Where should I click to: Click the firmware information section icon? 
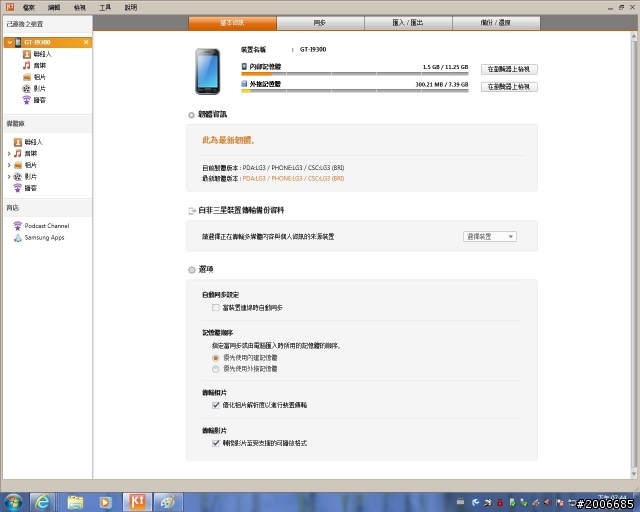coord(191,115)
